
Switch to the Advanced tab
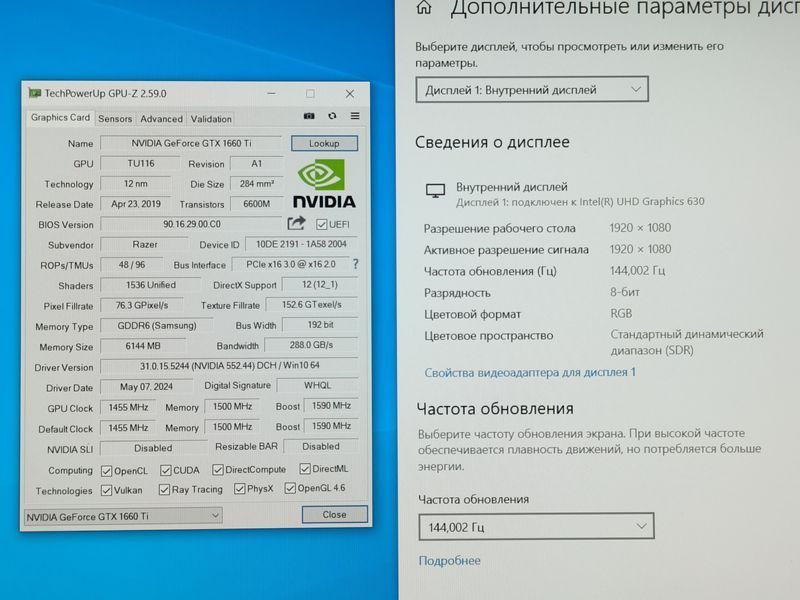(x=161, y=118)
